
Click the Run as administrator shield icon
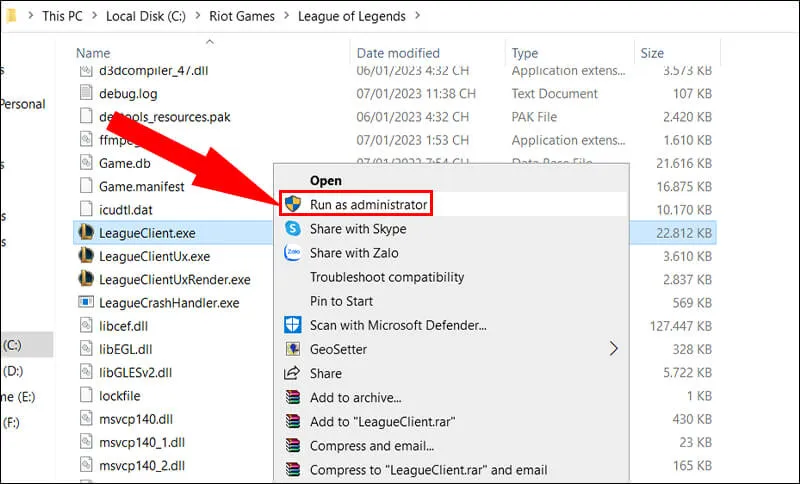point(293,204)
